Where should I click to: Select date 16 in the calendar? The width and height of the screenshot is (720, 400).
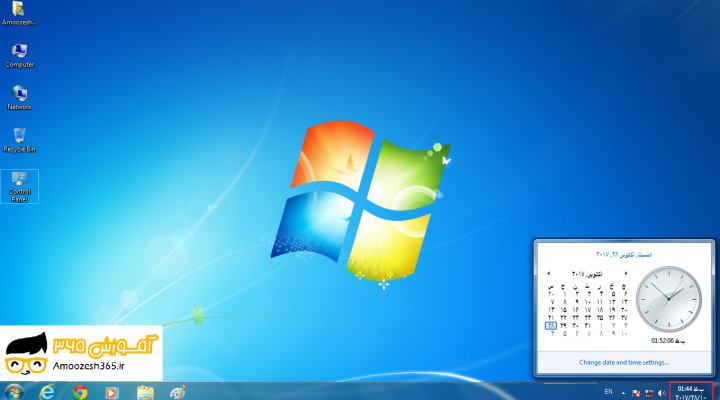pos(576,310)
